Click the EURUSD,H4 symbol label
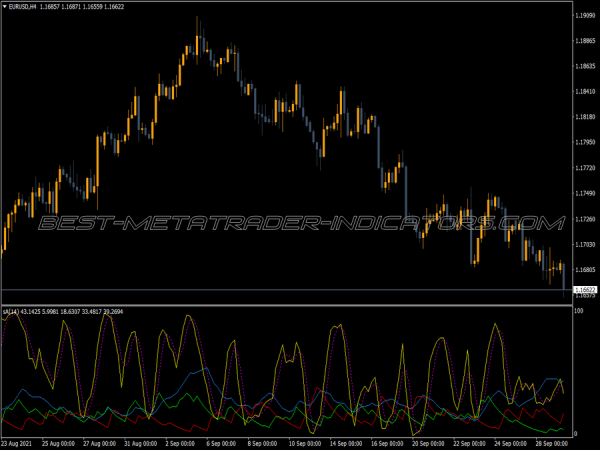 (22, 7)
